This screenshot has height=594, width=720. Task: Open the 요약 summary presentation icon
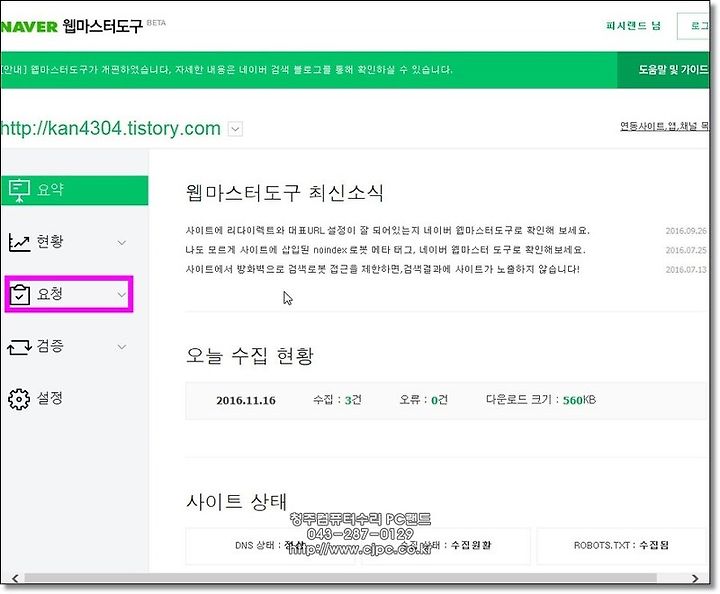tap(19, 190)
